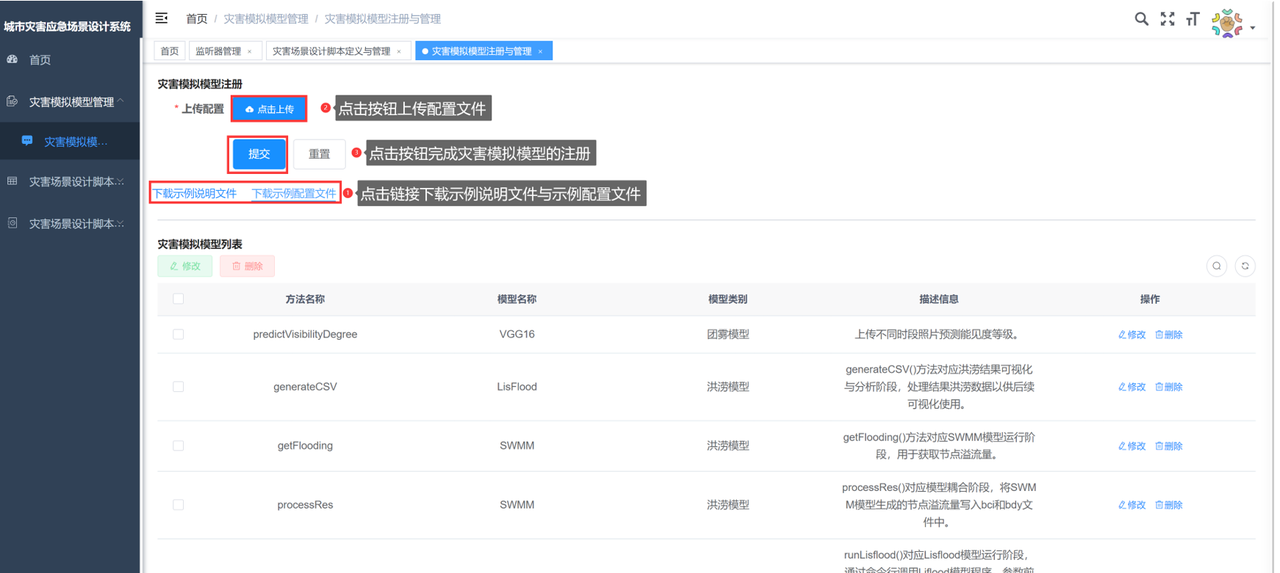Select the 灾害模拟模型注册与管理 tab
The height and width of the screenshot is (573, 1280).
pos(482,51)
